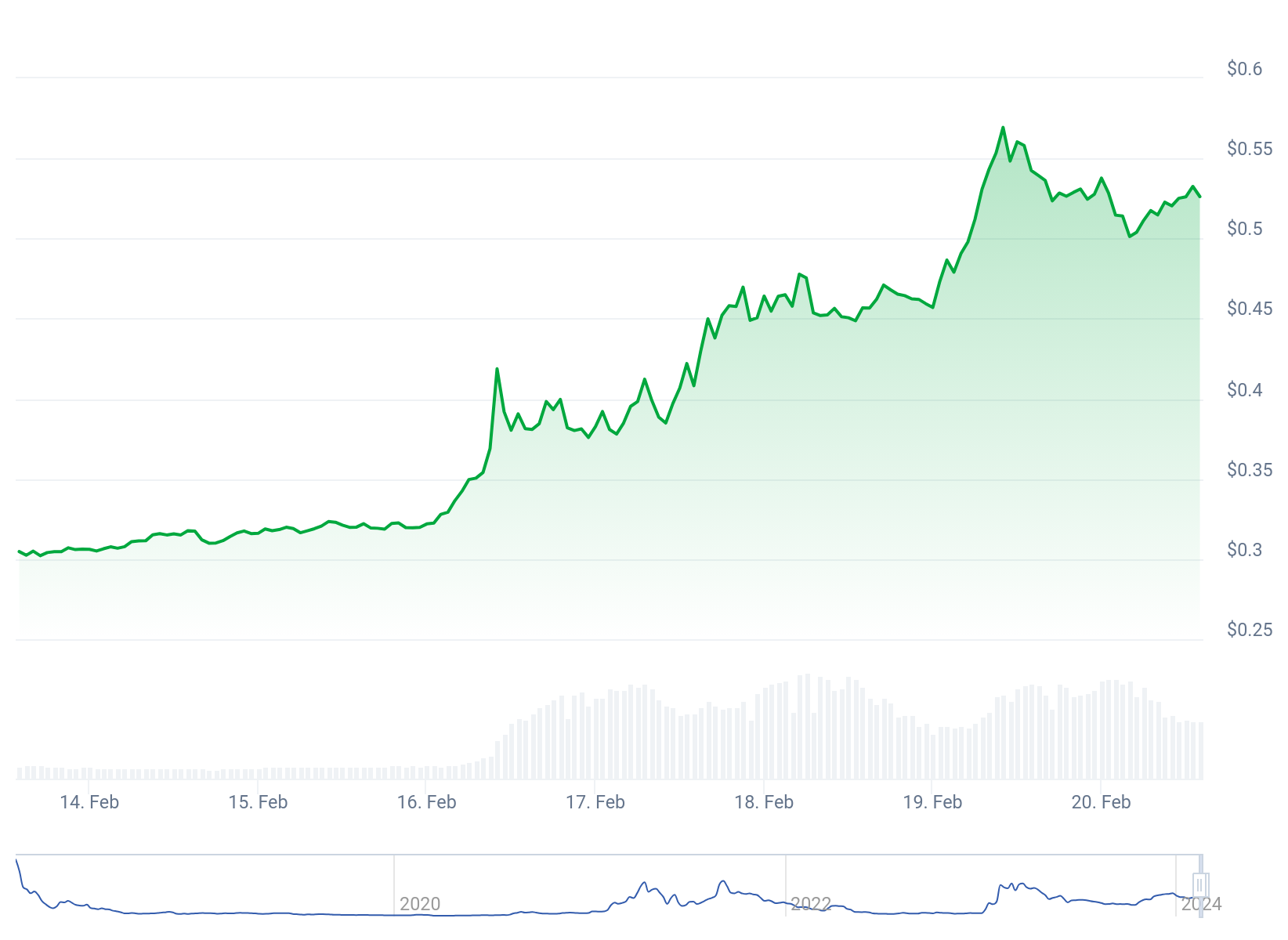This screenshot has height=940, width=1288.
Task: Click the $0.5 price axis label
Action: pyautogui.click(x=1244, y=229)
